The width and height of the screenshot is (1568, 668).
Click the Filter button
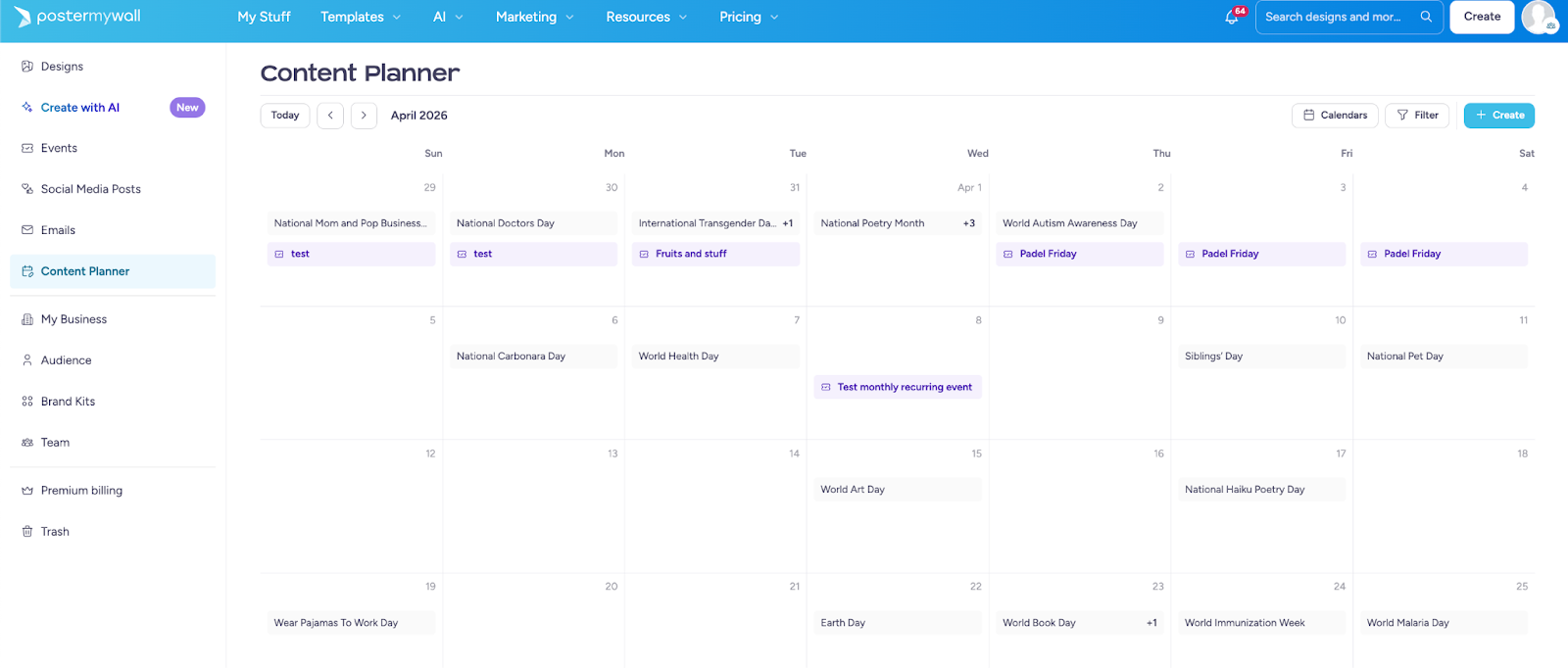coord(1417,116)
